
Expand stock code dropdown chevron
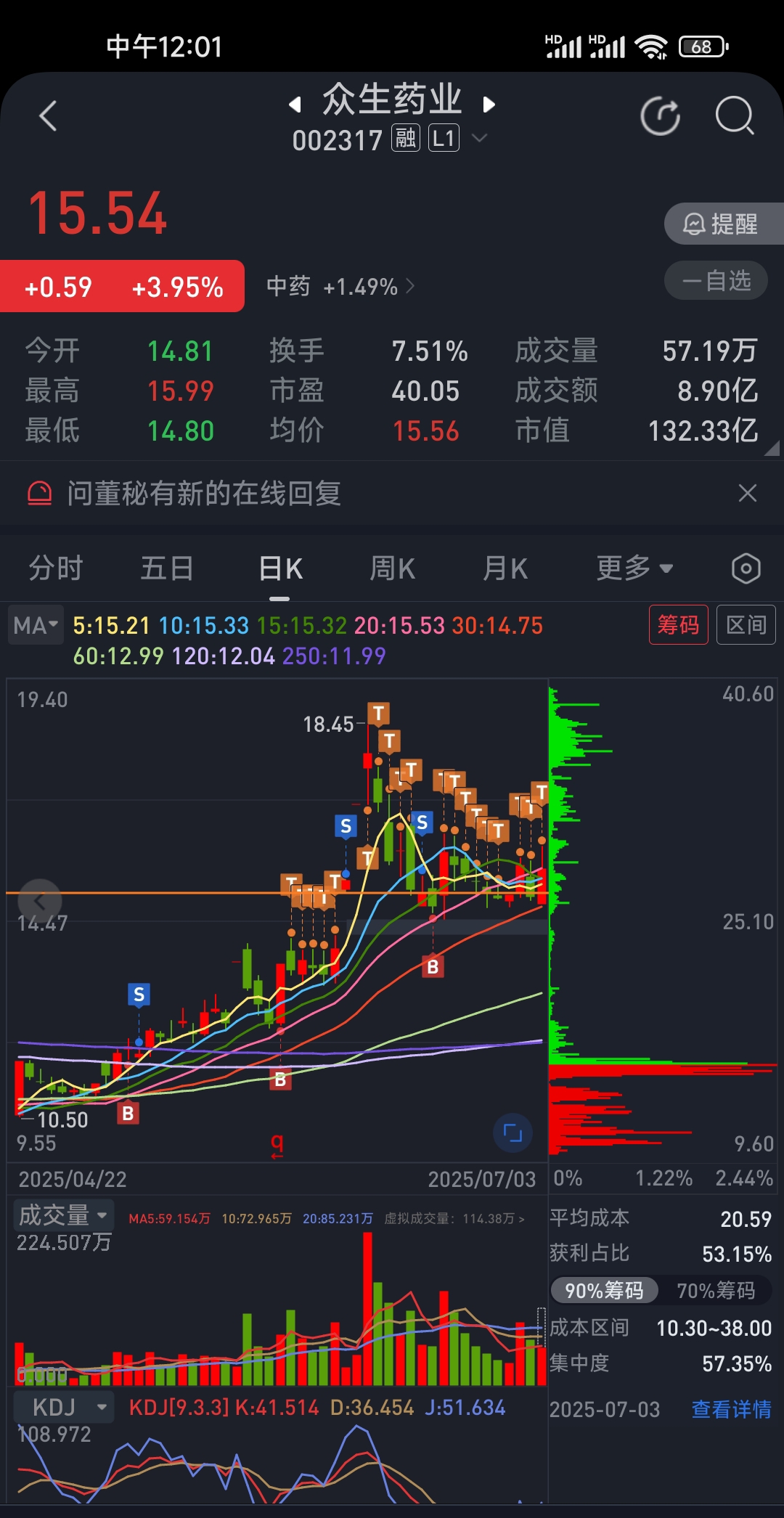pyautogui.click(x=479, y=137)
